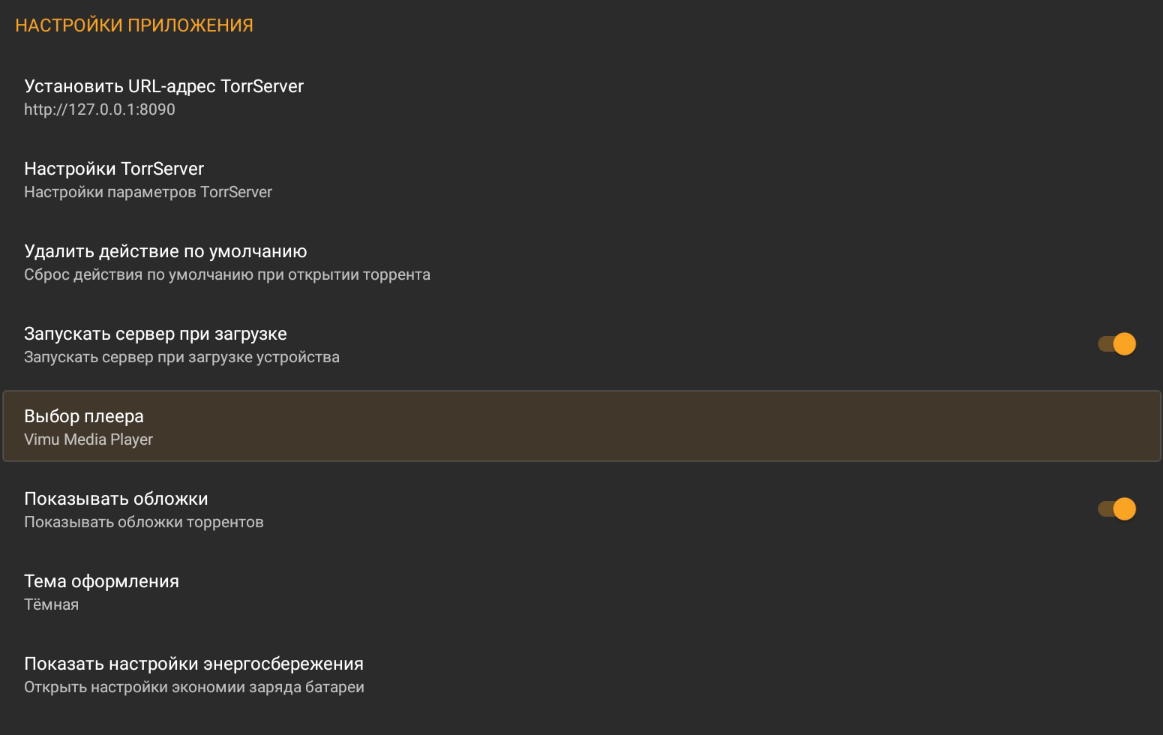Click the 'Запускать сервер при загрузке' title label
The width and height of the screenshot is (1163, 735).
155,334
